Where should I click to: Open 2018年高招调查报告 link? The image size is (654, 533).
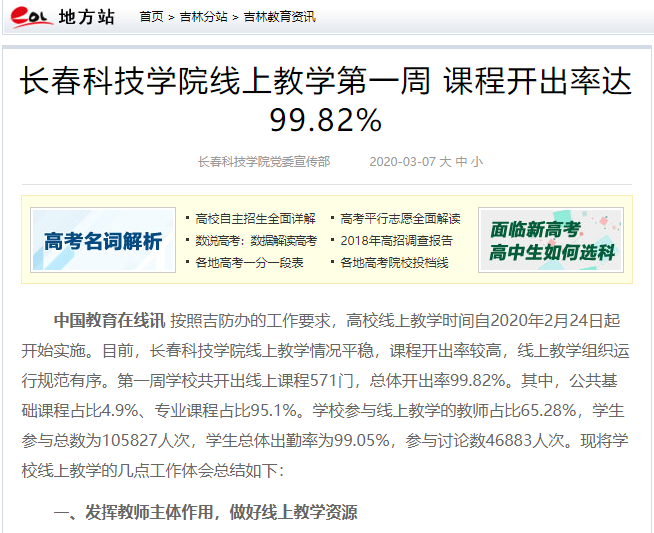click(x=395, y=240)
